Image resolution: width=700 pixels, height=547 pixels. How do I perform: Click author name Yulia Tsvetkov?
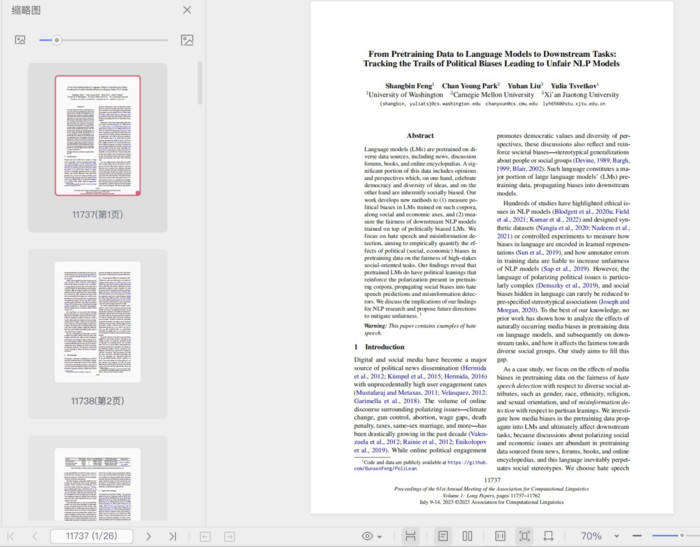(574, 86)
